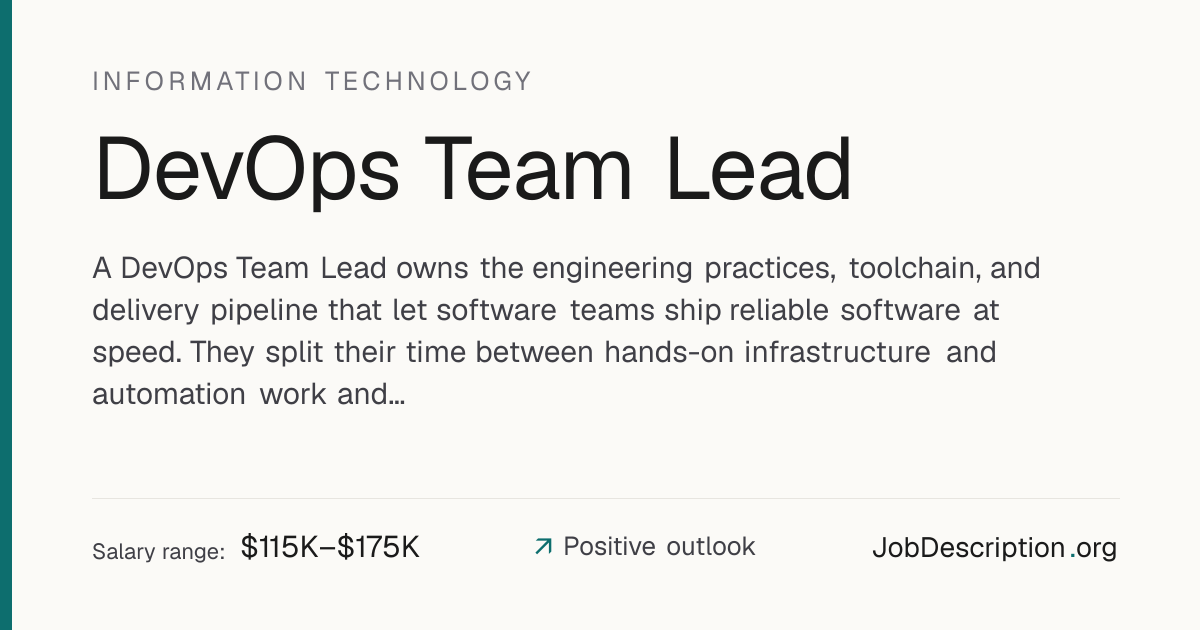Click the $115K–$175K salary value
This screenshot has width=1200, height=630.
(330, 547)
